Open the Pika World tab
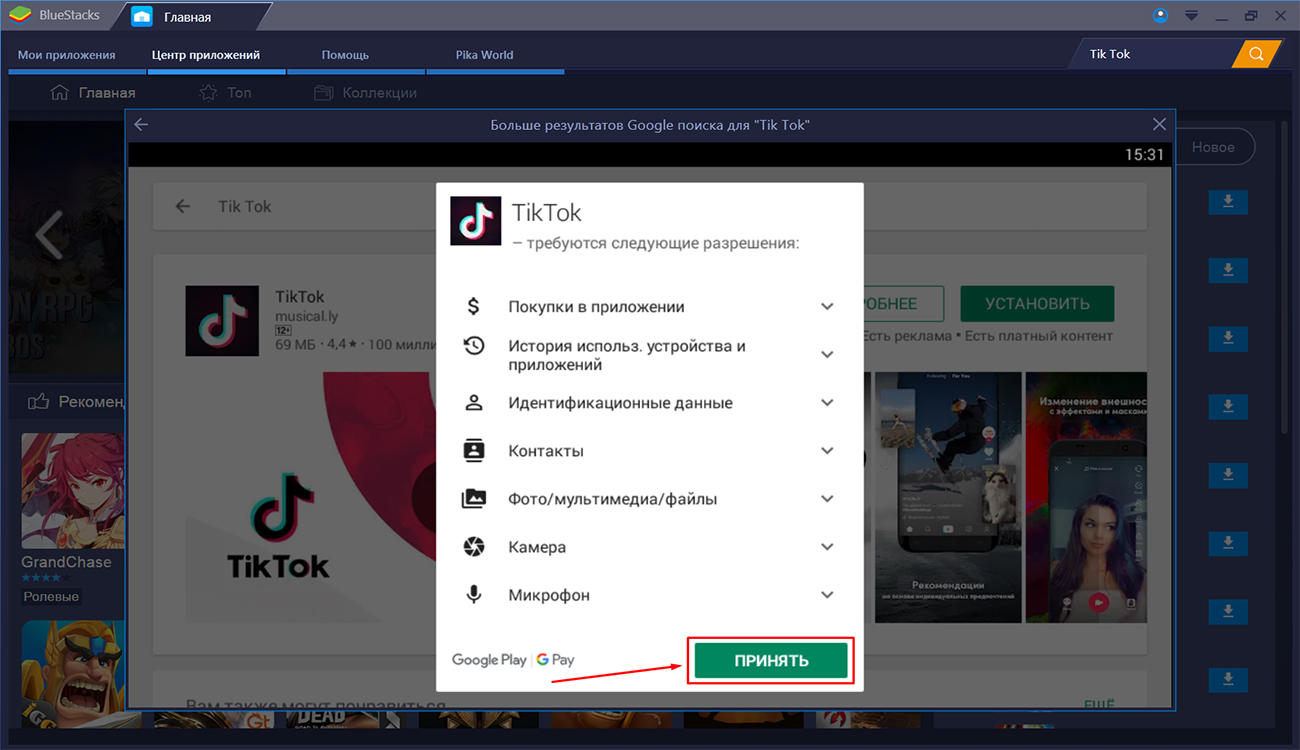1300x750 pixels. coord(484,55)
